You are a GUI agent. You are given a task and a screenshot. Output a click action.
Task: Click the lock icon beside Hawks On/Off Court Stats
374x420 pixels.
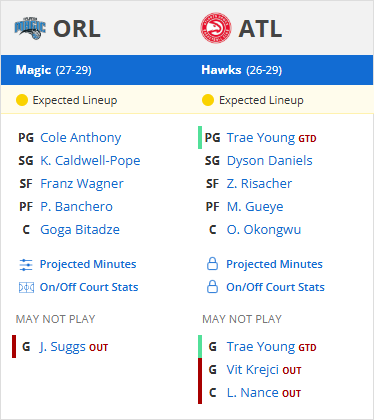click(x=212, y=287)
